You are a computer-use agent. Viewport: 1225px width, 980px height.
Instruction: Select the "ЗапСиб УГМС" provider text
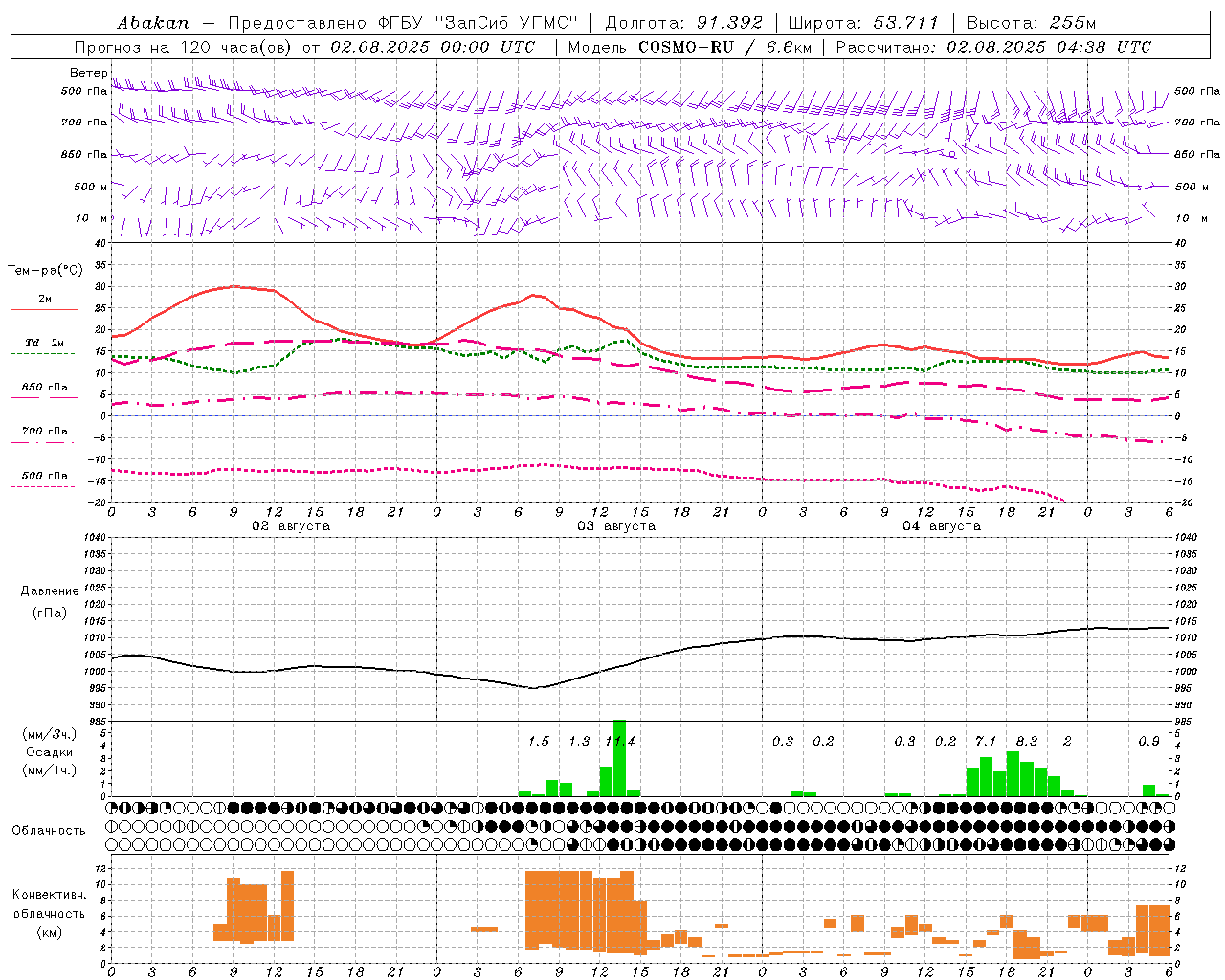[x=507, y=22]
